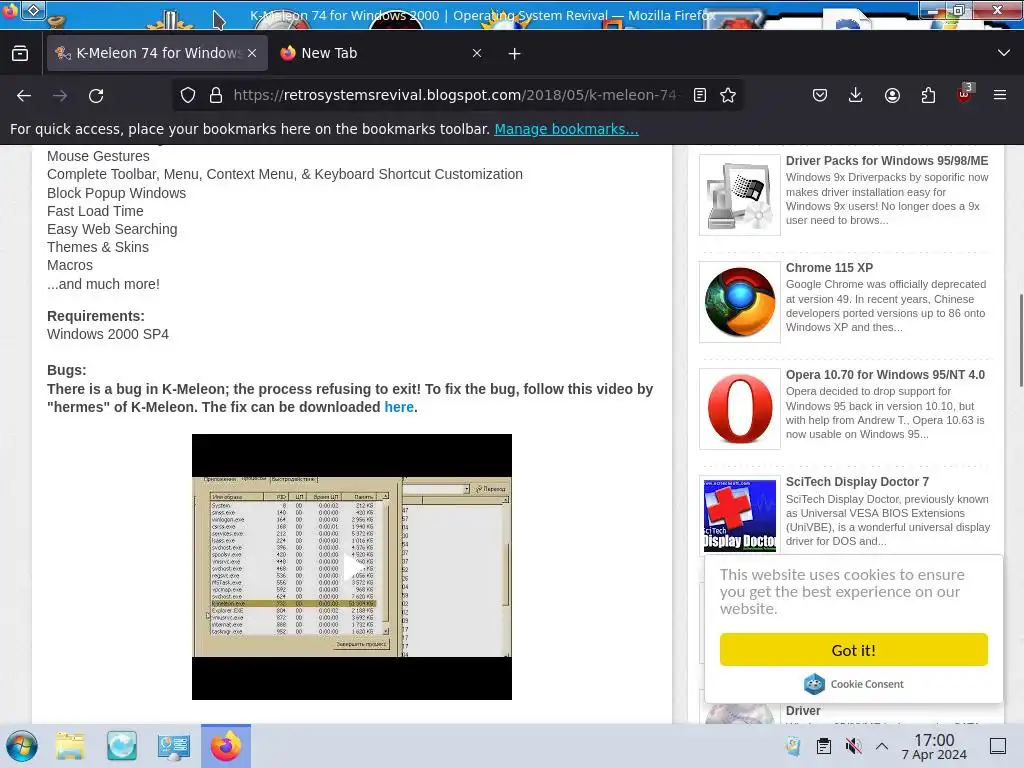The image size is (1024, 768).
Task: Open Chrome 115 XP article link
Action: click(x=829, y=268)
